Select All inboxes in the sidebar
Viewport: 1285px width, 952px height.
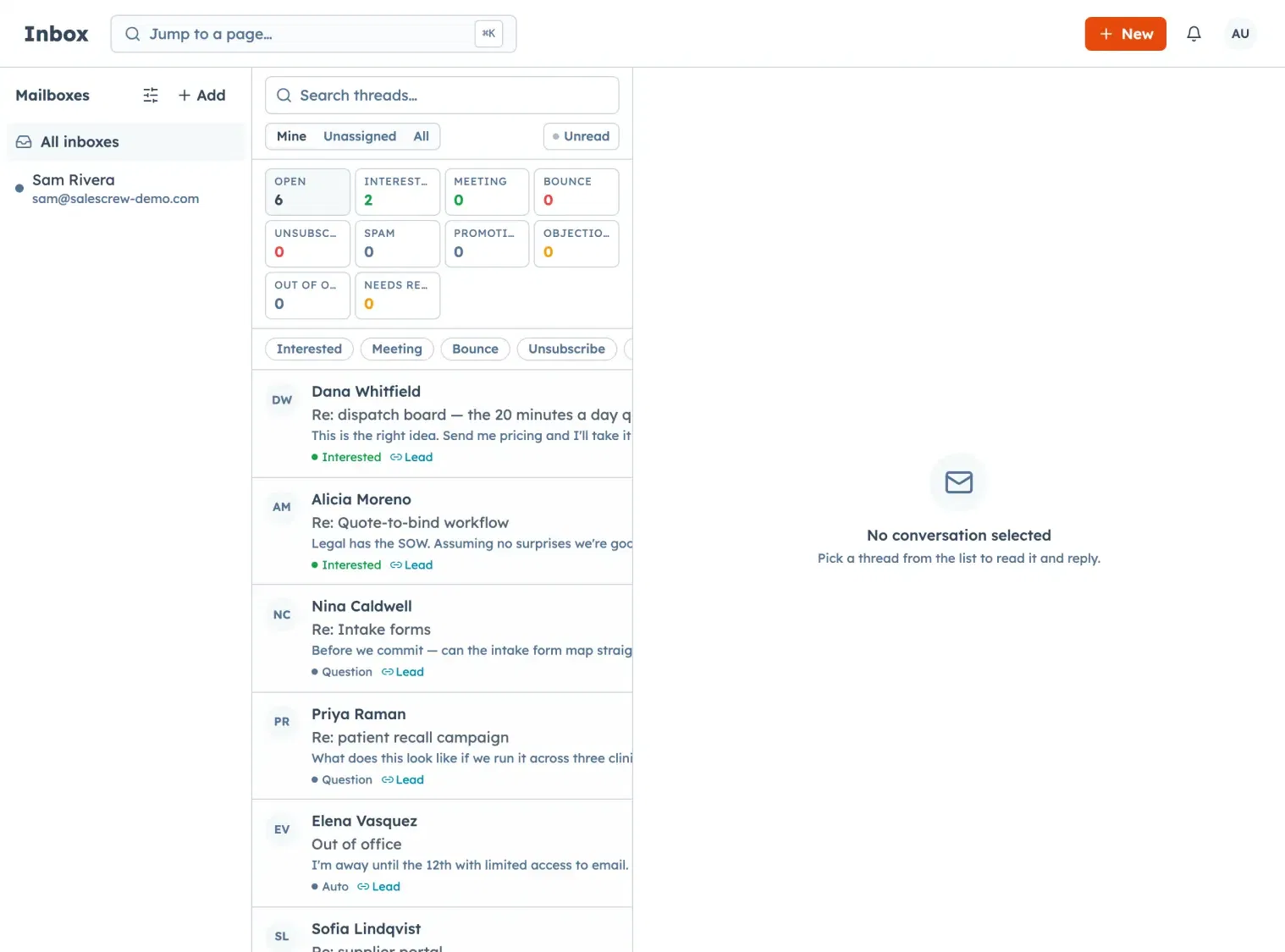pos(126,142)
